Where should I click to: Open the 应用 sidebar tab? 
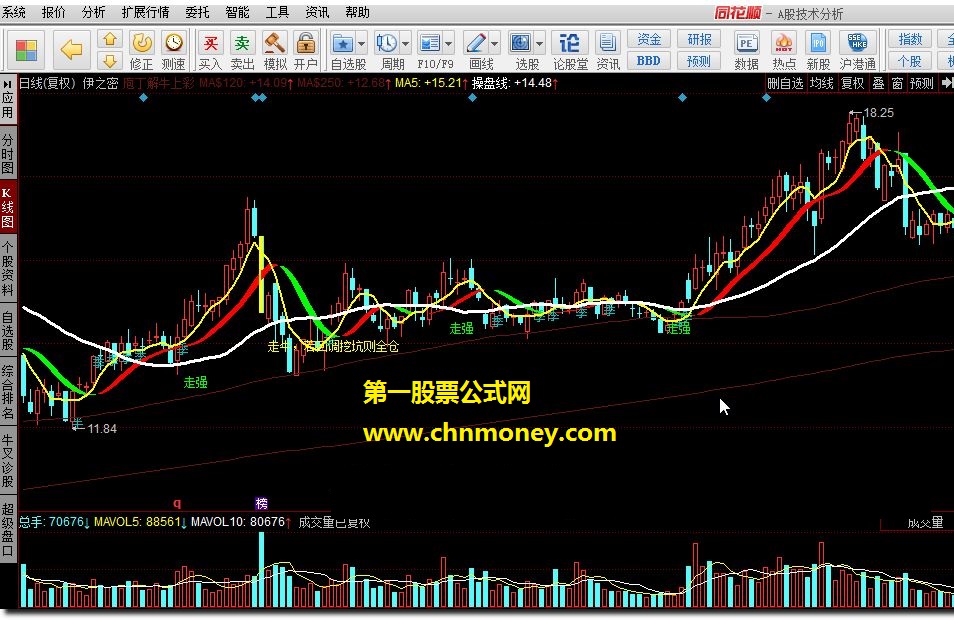pos(8,100)
